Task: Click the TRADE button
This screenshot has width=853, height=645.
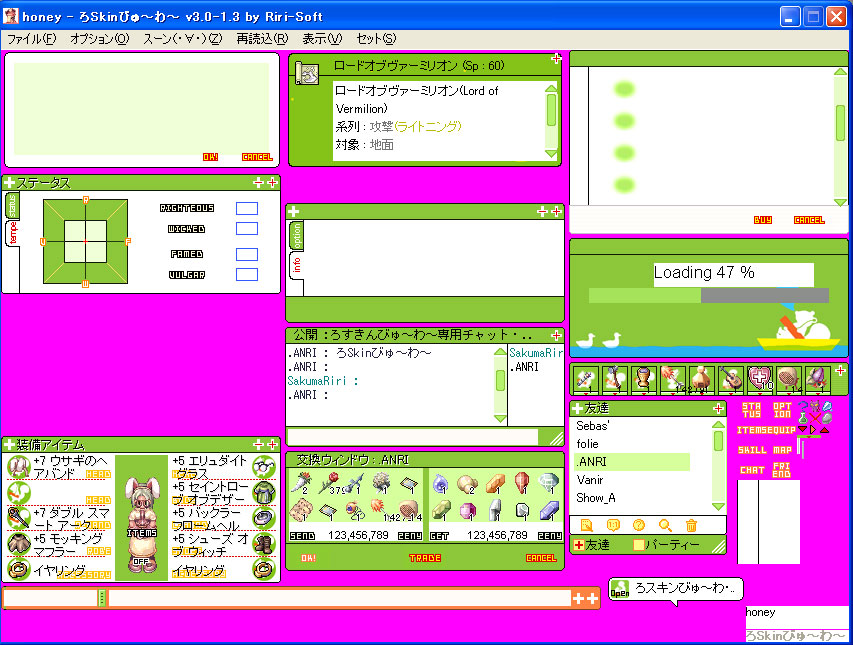Action: (x=425, y=558)
